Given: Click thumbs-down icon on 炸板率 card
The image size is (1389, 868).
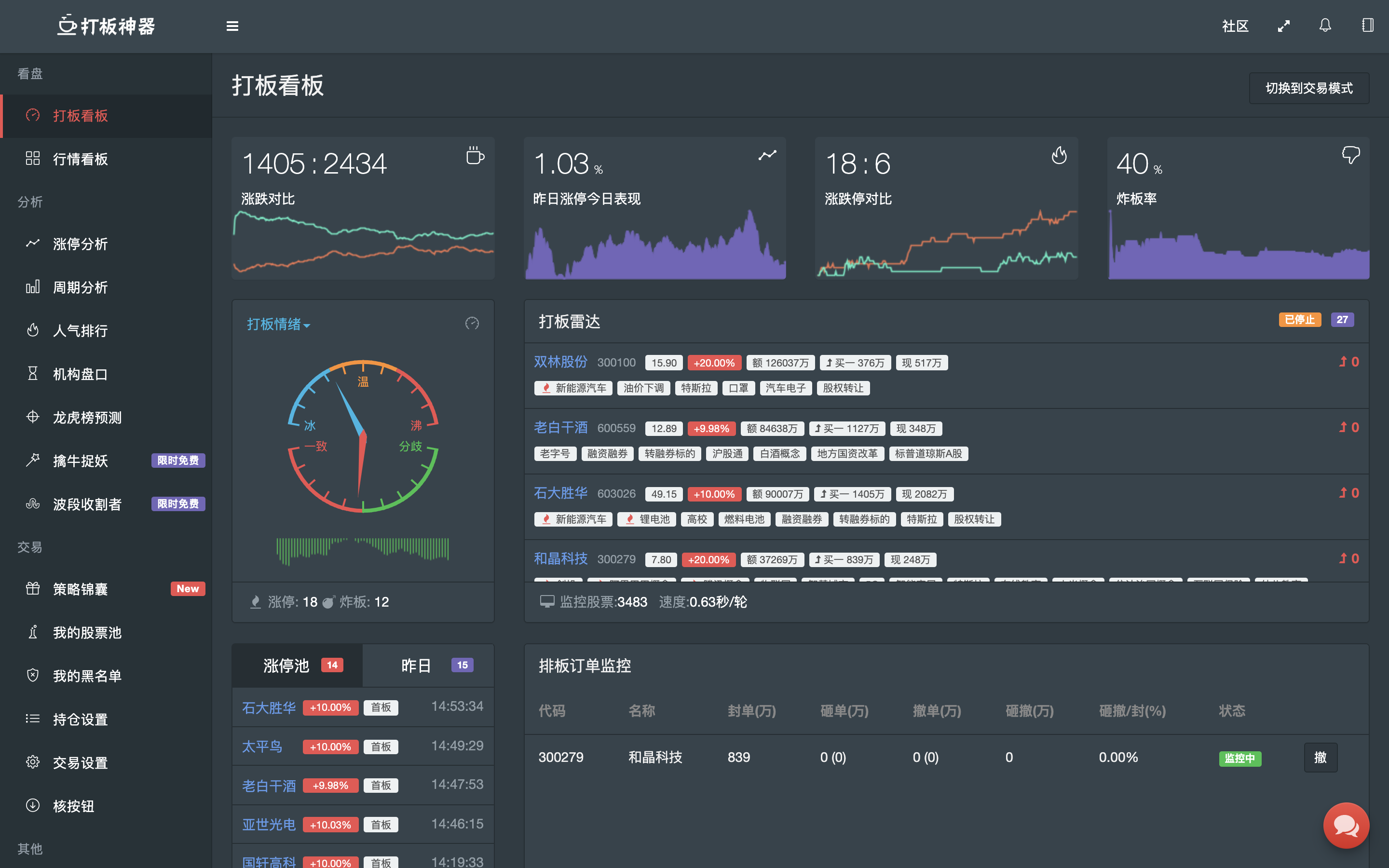Looking at the screenshot, I should (1350, 155).
